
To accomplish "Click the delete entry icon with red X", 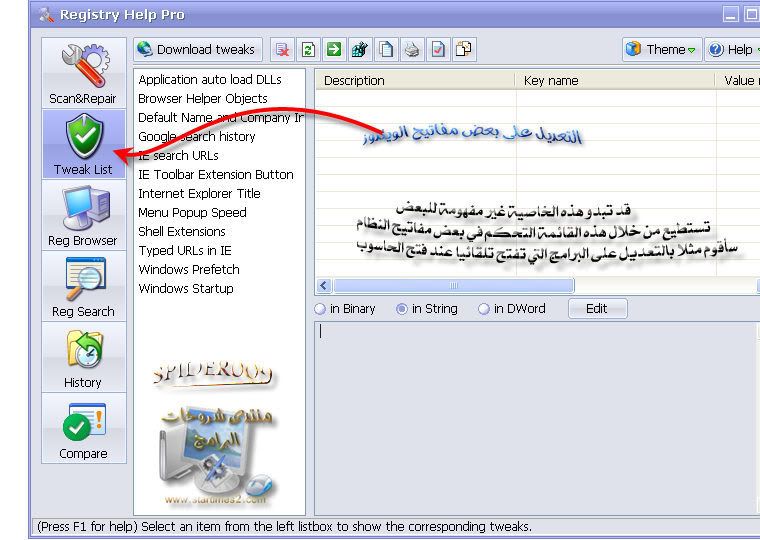I will click(282, 49).
